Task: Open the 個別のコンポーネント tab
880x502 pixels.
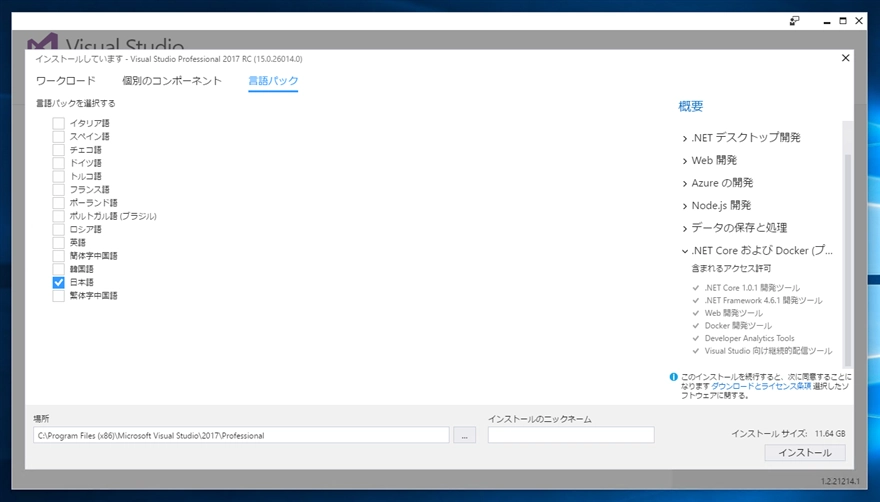Action: click(x=172, y=81)
